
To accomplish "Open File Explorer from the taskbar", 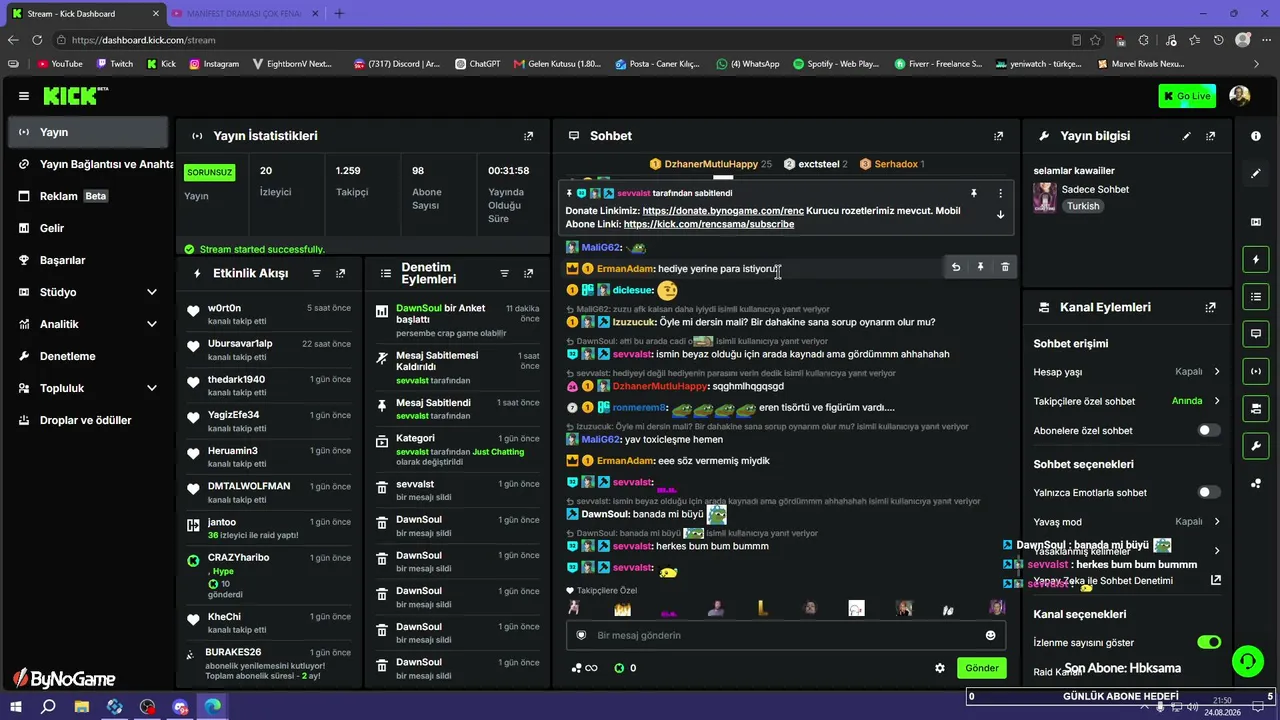I will pyautogui.click(x=82, y=707).
